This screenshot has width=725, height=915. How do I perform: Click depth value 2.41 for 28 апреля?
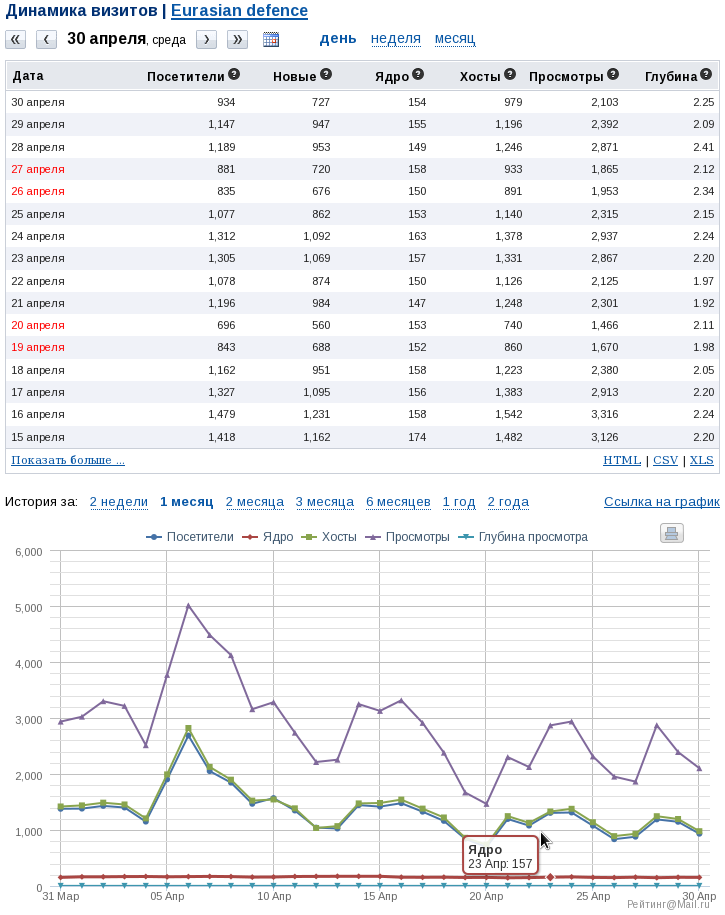[704, 147]
